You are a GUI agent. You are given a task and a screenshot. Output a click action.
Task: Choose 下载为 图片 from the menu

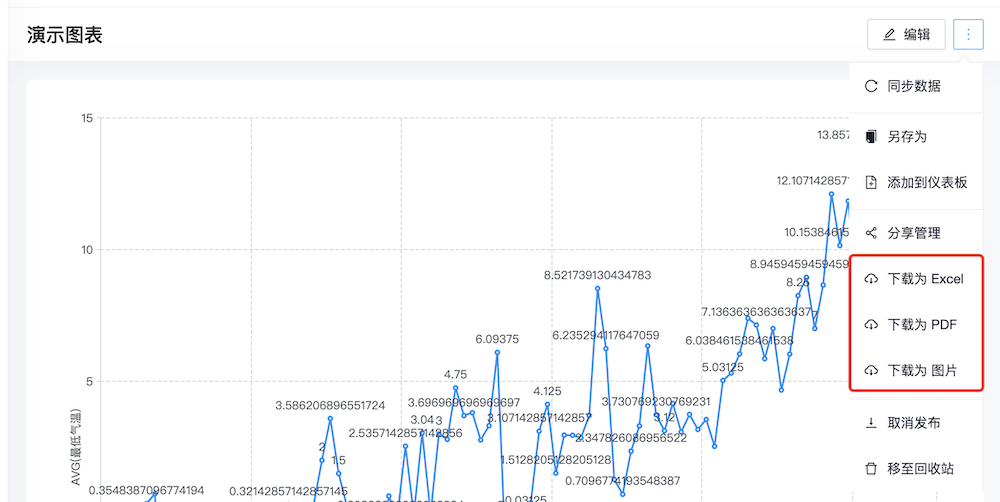(x=922, y=371)
